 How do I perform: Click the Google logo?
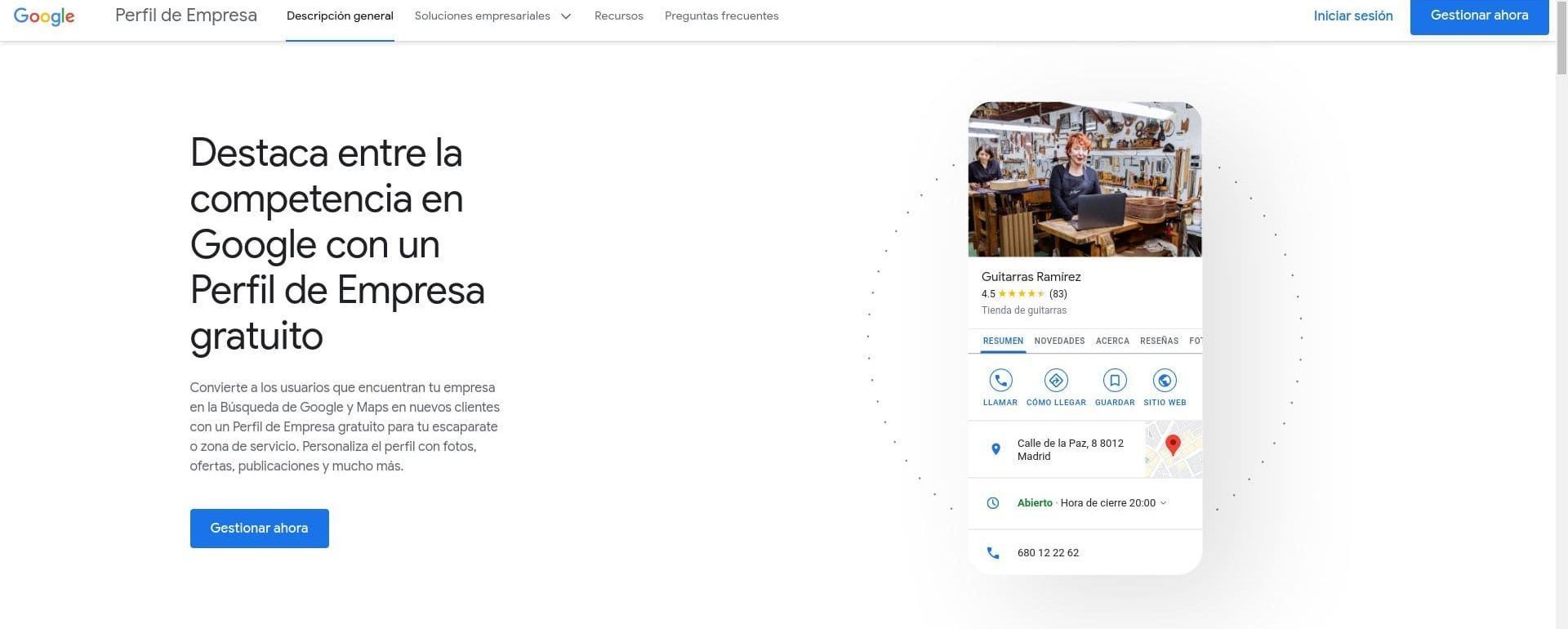click(x=44, y=16)
